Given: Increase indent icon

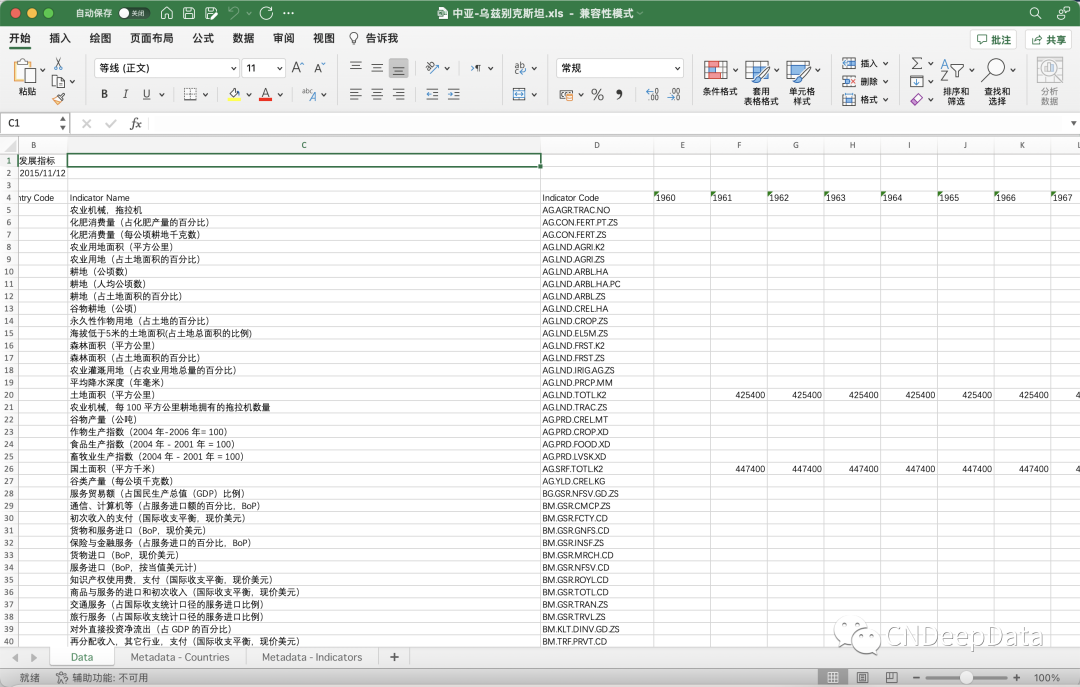Looking at the screenshot, I should tap(453, 94).
